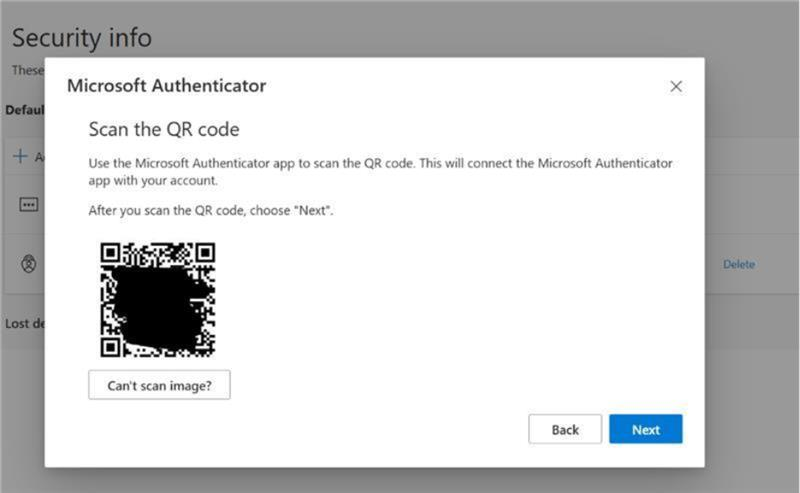Click the "Security info" page heading
Image resolution: width=800 pixels, height=493 pixels.
point(82,38)
